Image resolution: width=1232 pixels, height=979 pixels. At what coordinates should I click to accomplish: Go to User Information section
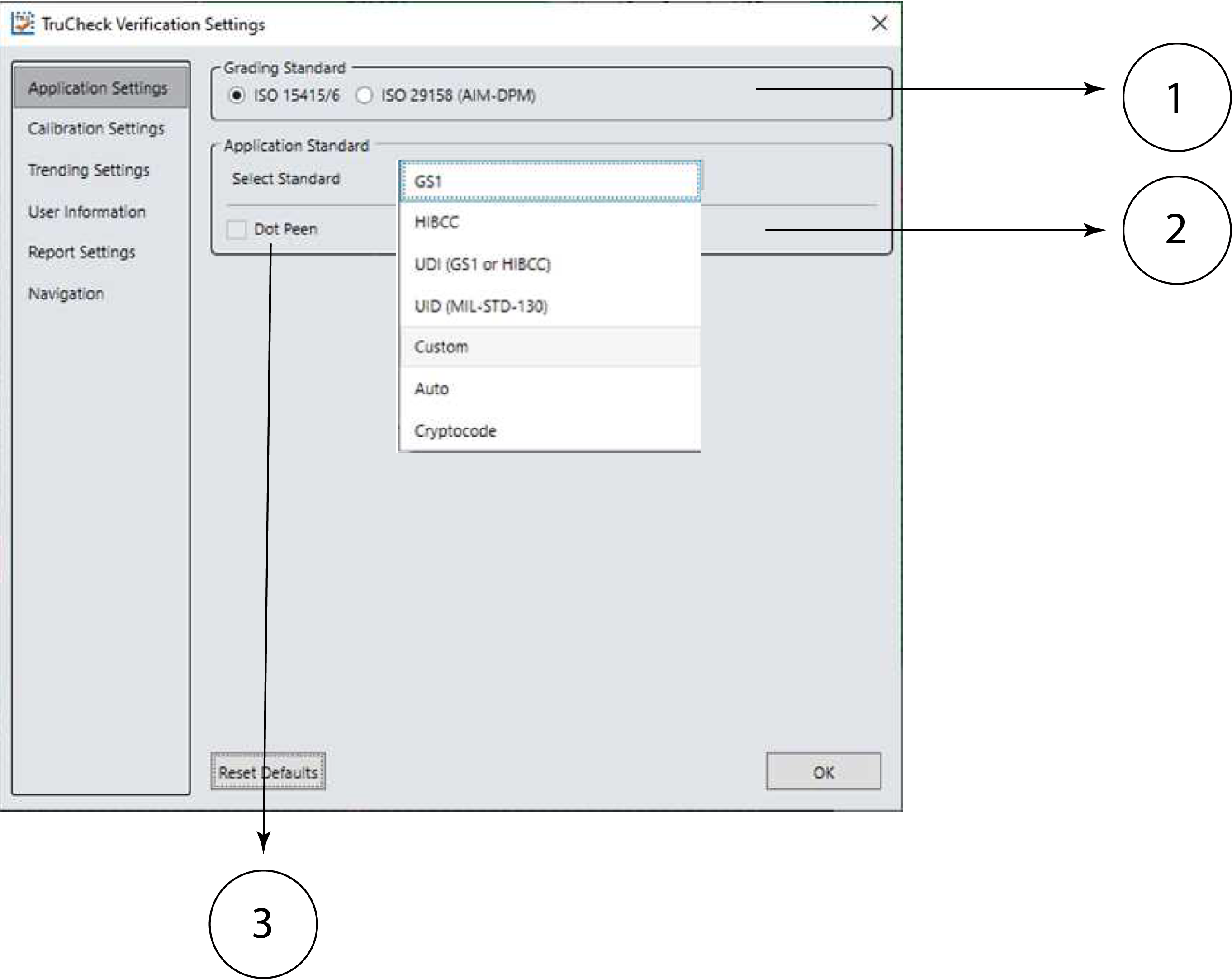point(87,212)
